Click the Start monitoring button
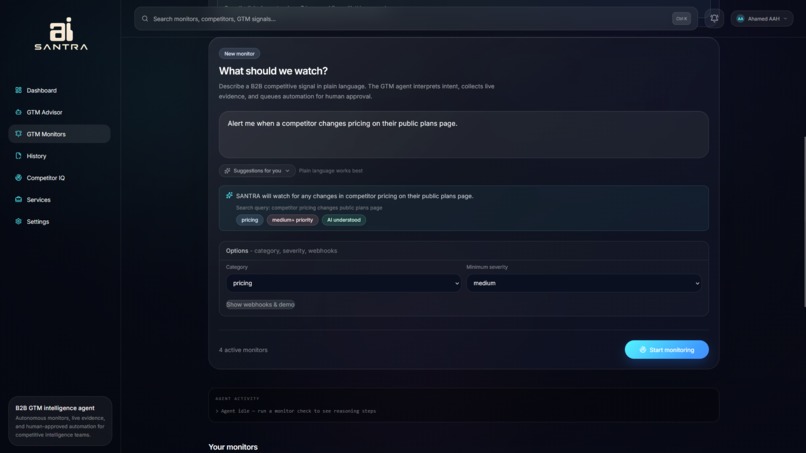 tap(667, 350)
